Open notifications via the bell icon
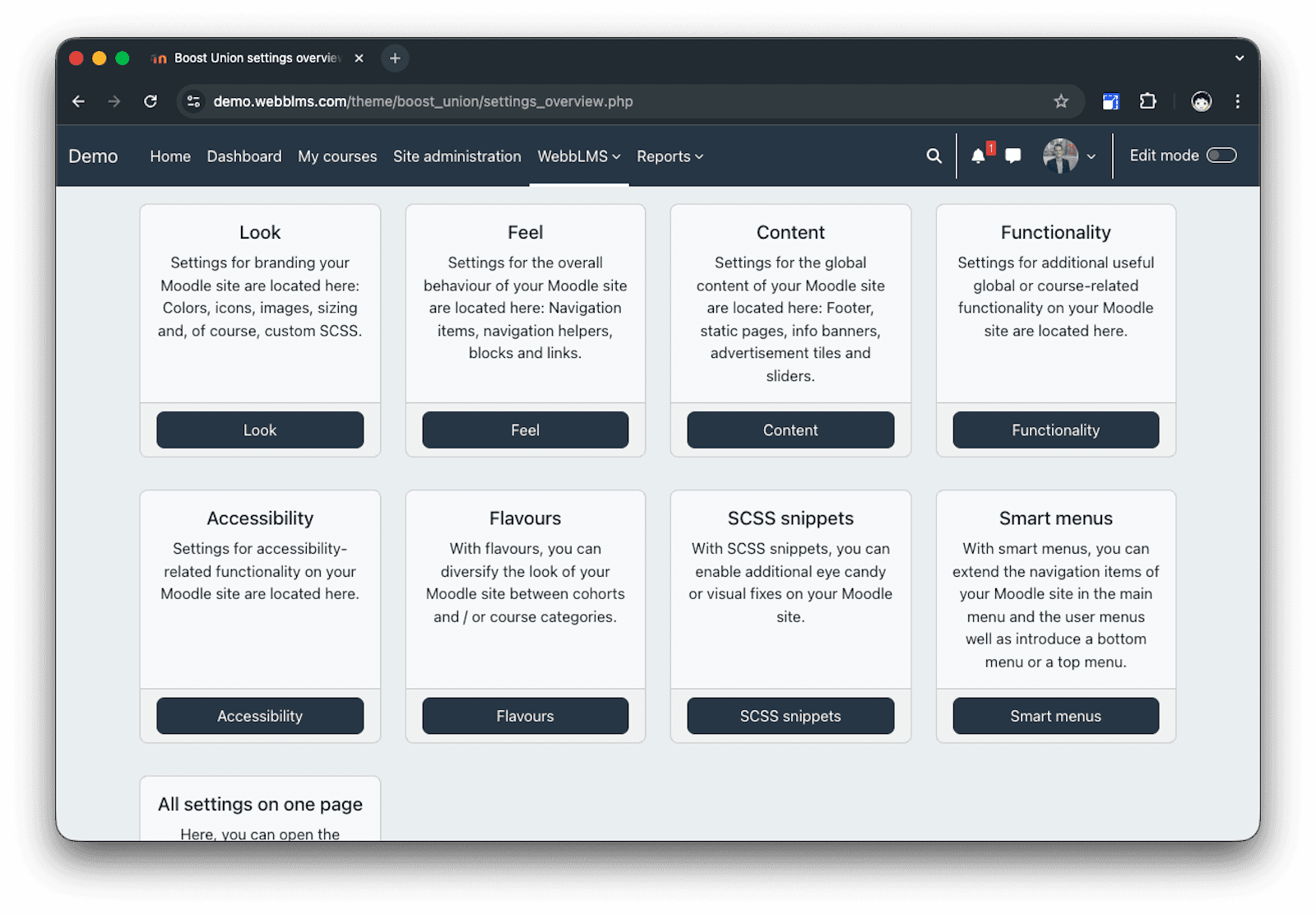The width and height of the screenshot is (1316, 915). pyautogui.click(x=979, y=156)
